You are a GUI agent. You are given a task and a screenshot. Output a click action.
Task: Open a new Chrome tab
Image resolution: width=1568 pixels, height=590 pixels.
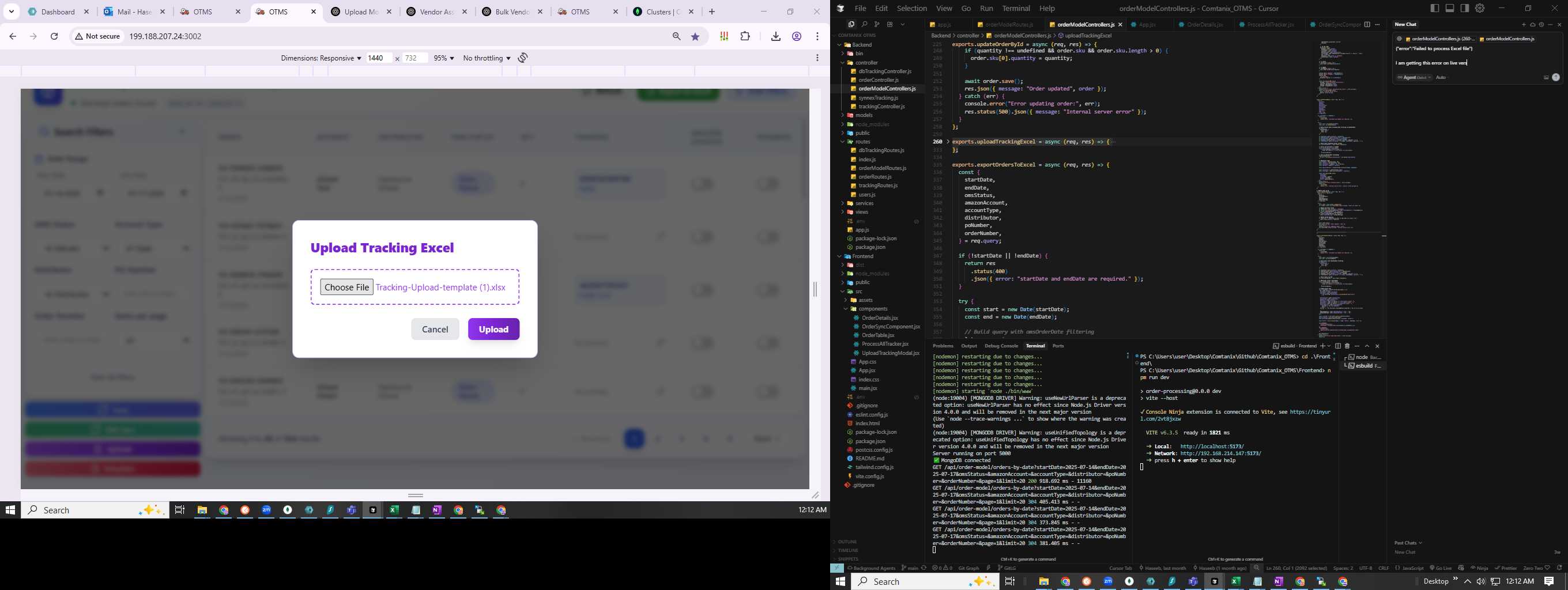(x=711, y=12)
